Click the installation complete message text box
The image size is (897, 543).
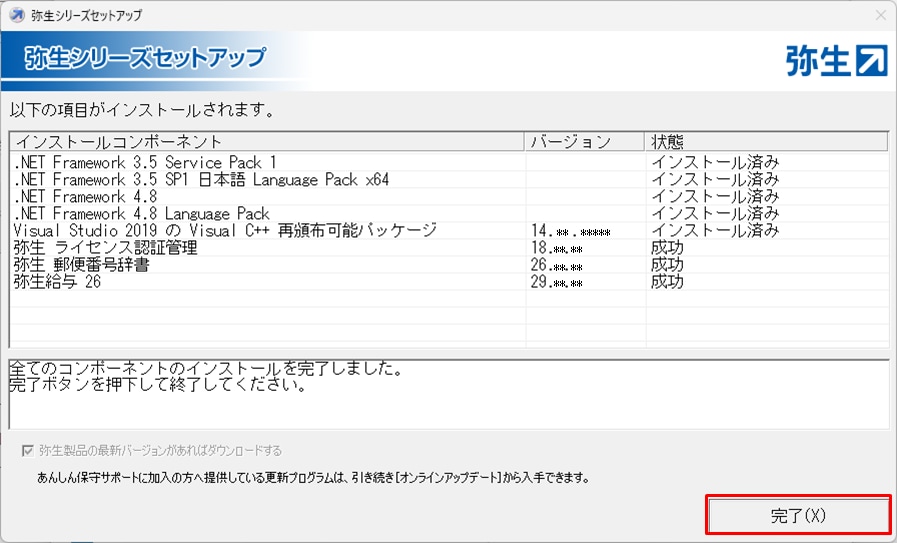coord(447,394)
